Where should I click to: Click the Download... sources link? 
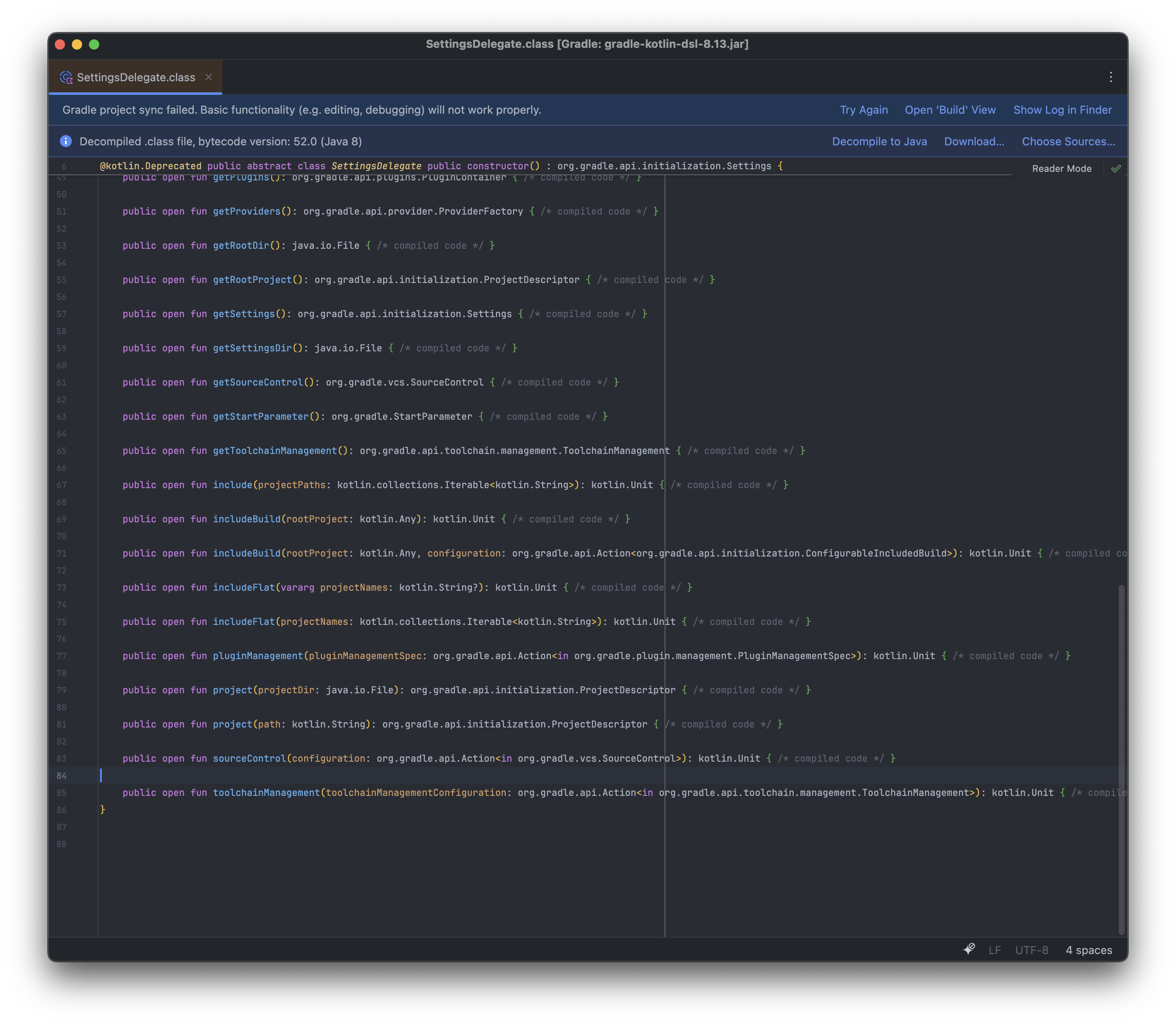click(x=974, y=141)
